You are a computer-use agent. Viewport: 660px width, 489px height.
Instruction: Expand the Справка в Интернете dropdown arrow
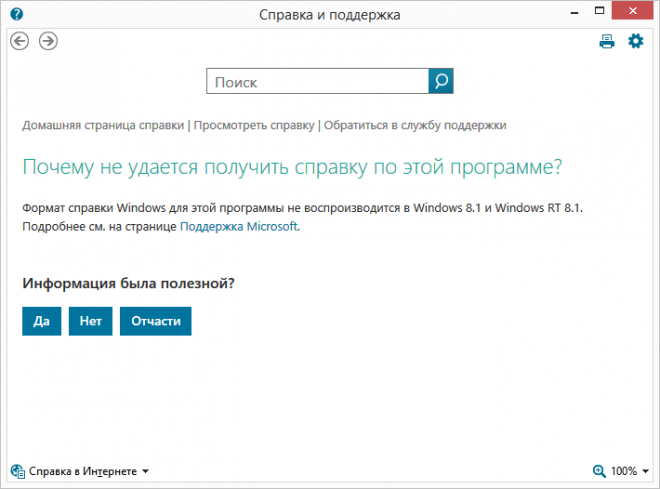(145, 471)
